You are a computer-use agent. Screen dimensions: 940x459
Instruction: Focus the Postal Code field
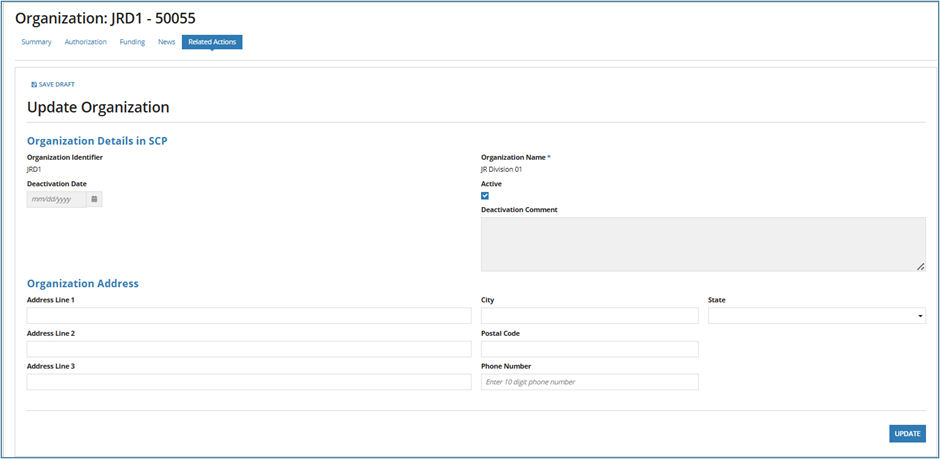589,349
